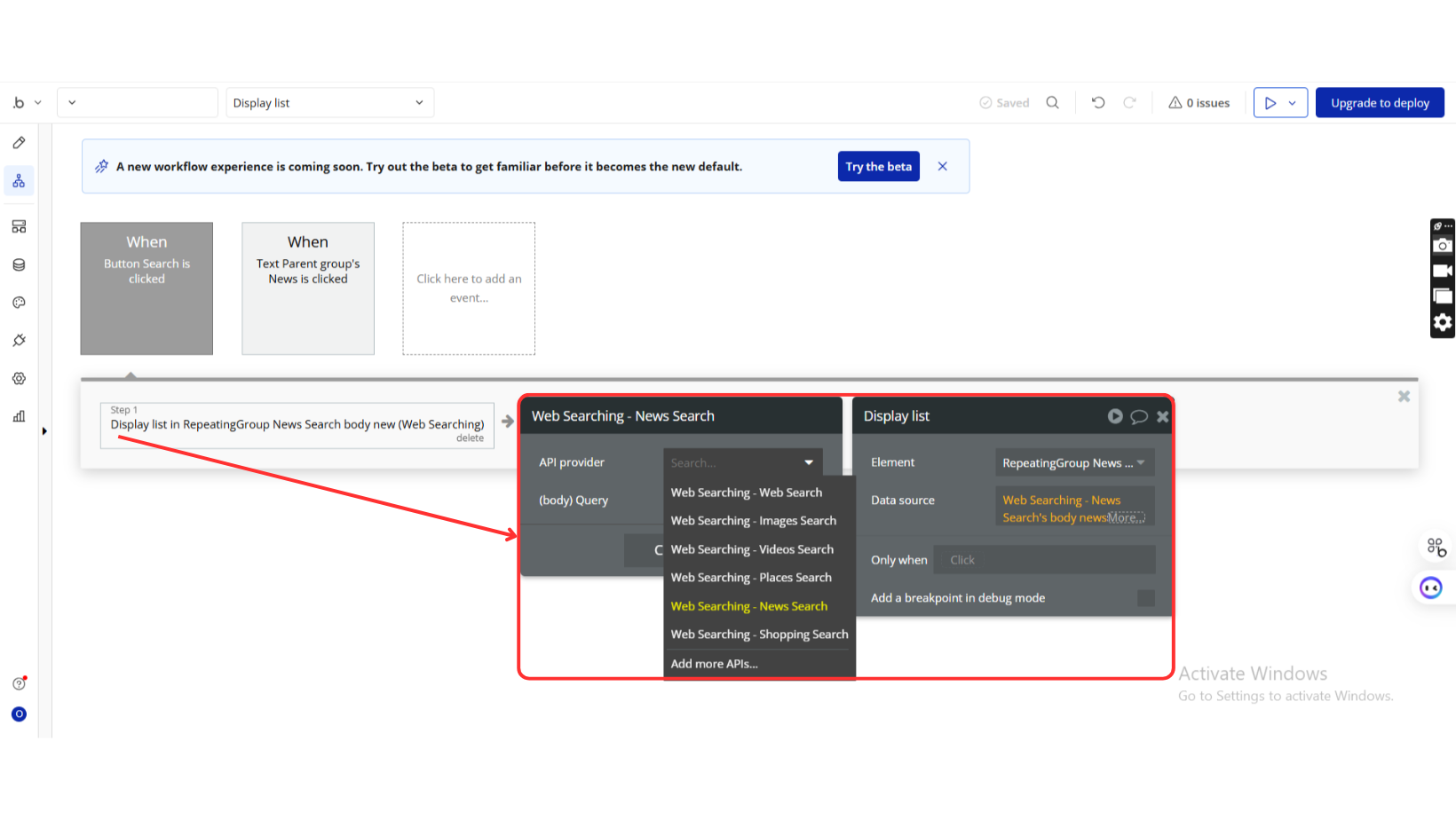Select the Text Parent group's News event
1456x820 pixels.
[x=308, y=288]
